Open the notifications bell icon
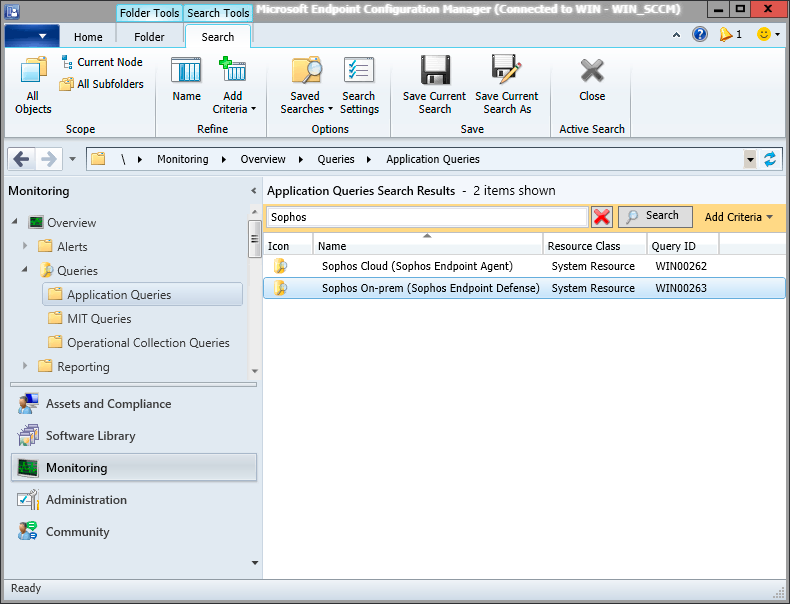 point(725,34)
